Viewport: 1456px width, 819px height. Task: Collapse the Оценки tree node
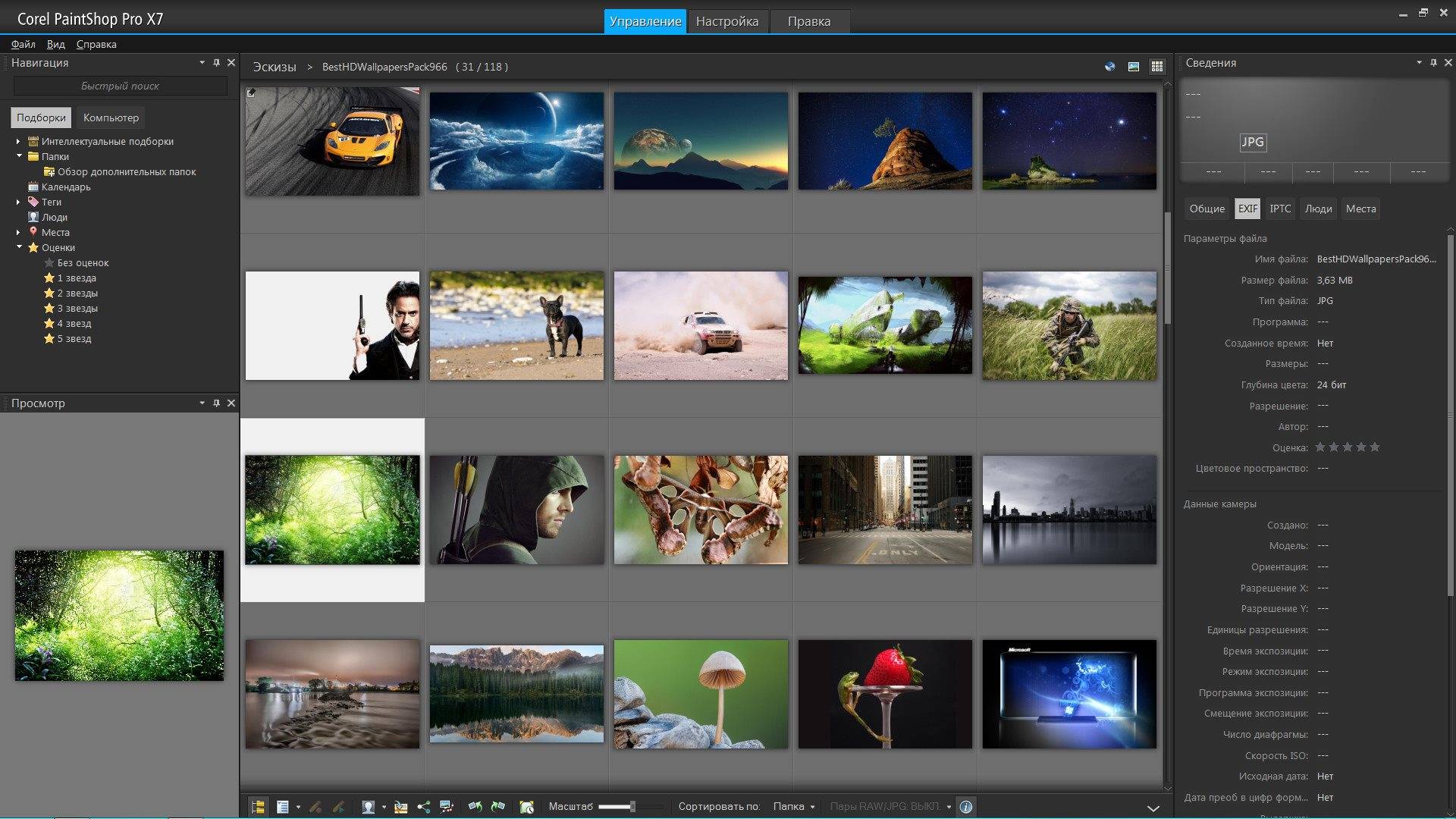[19, 247]
